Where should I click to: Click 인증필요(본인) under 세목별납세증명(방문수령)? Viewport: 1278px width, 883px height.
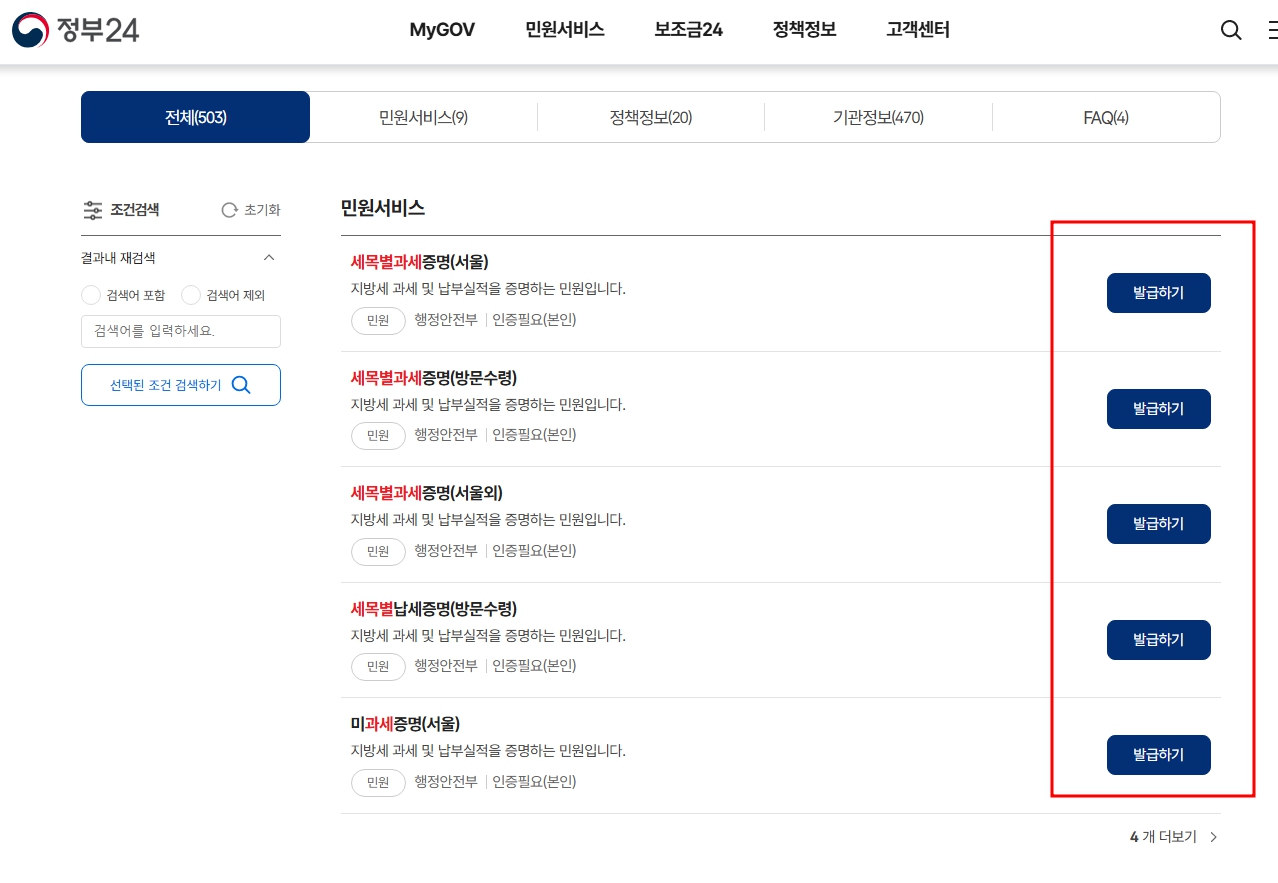[534, 666]
